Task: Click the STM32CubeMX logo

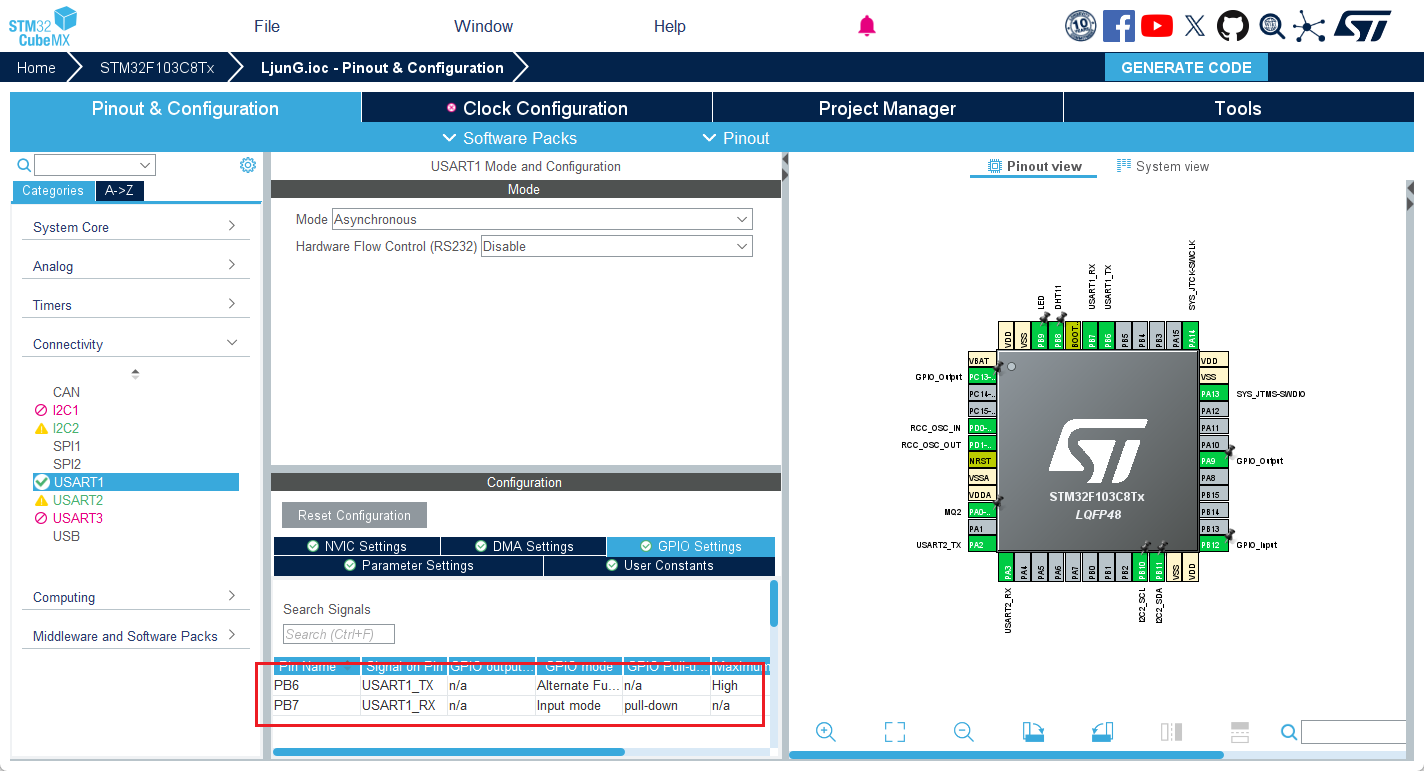Action: point(43,26)
